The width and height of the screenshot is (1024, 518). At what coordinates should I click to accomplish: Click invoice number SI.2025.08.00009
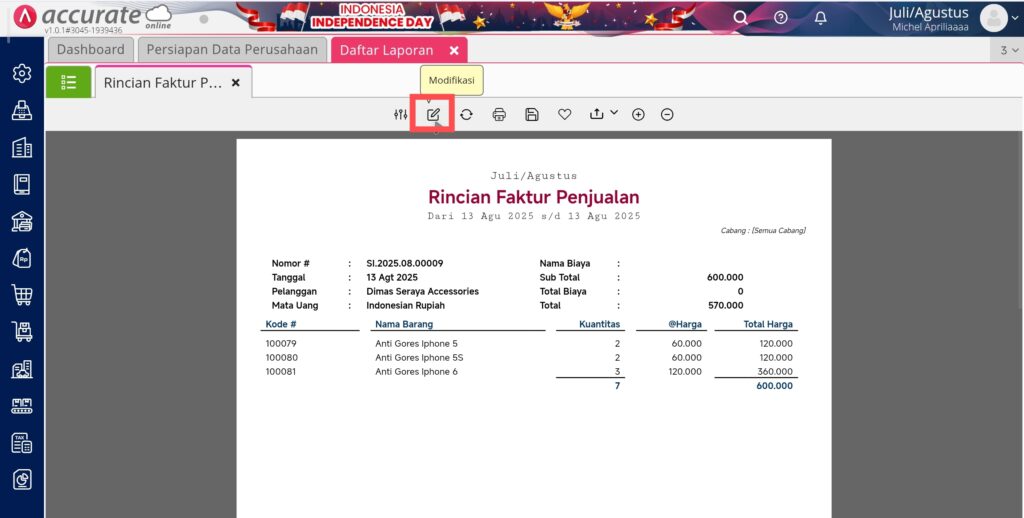coord(405,263)
